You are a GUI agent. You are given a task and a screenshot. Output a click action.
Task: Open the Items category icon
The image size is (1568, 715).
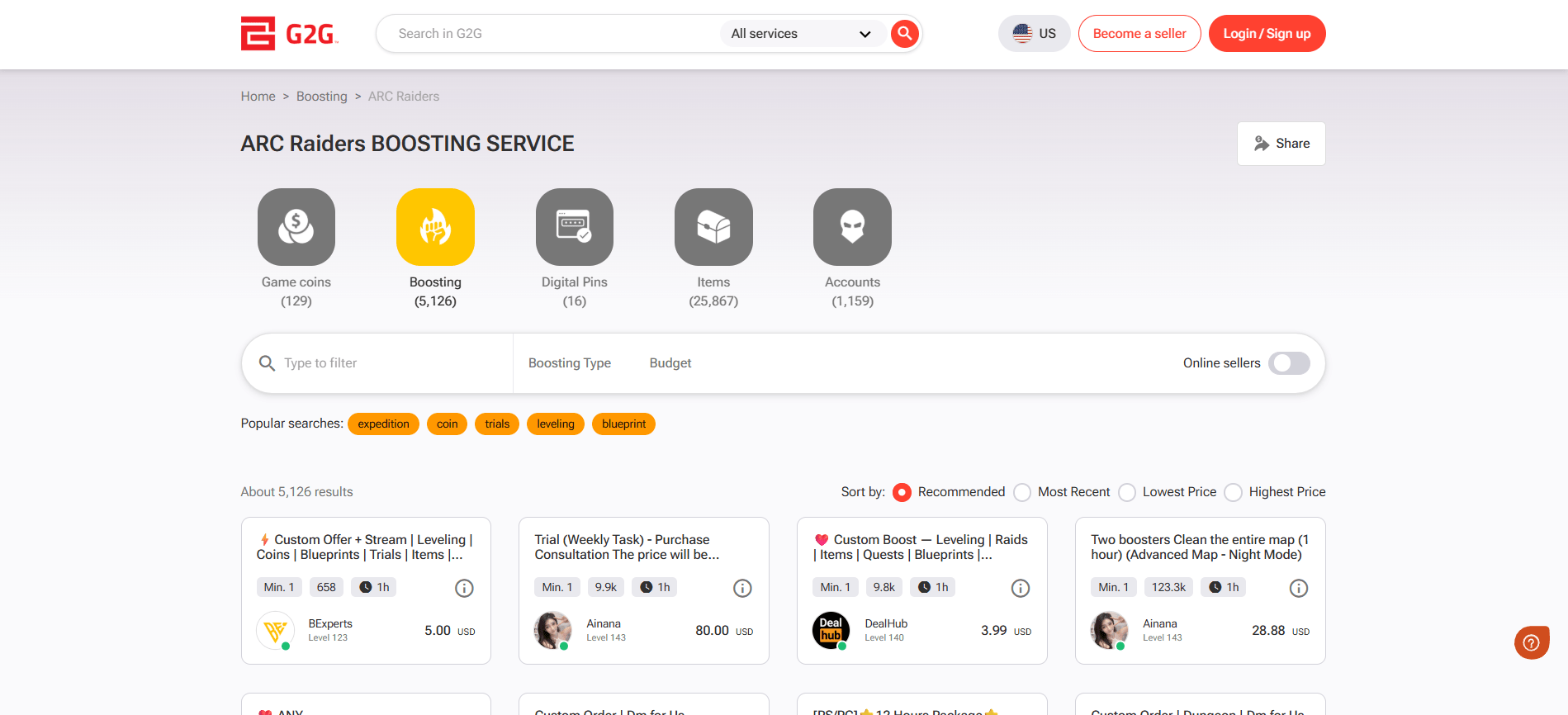713,227
